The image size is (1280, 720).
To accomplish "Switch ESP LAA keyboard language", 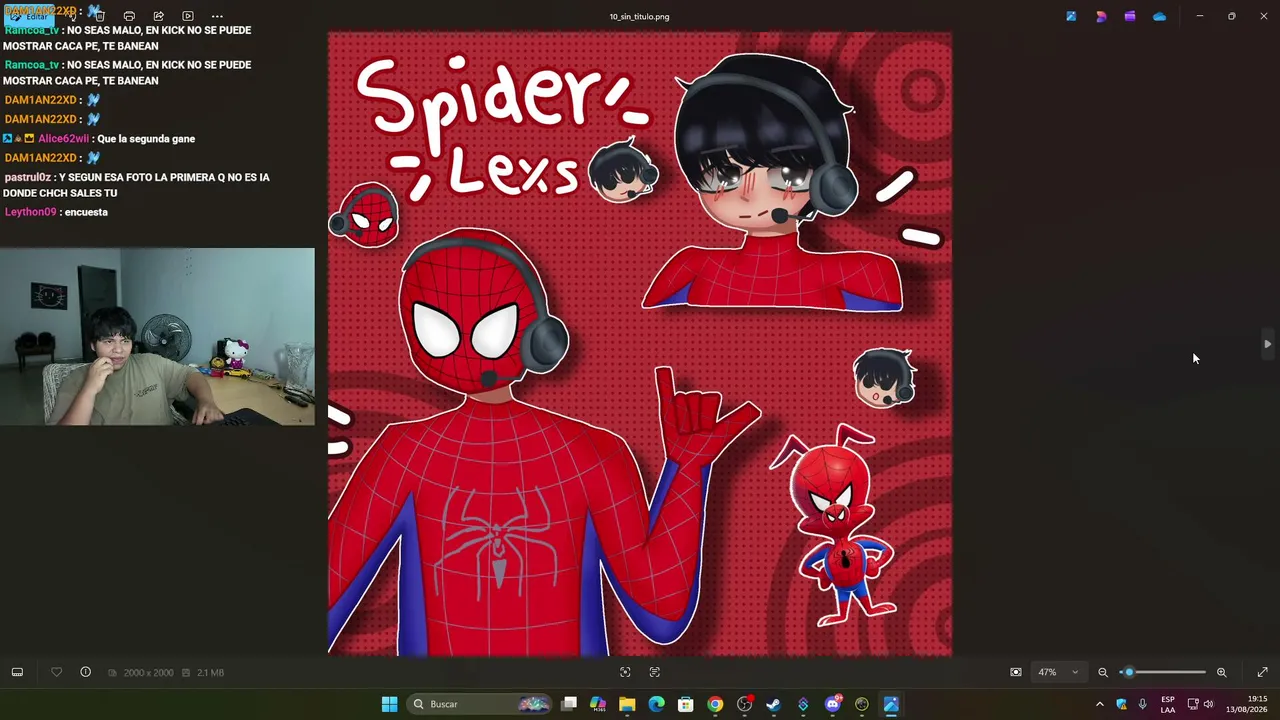I will 1168,704.
